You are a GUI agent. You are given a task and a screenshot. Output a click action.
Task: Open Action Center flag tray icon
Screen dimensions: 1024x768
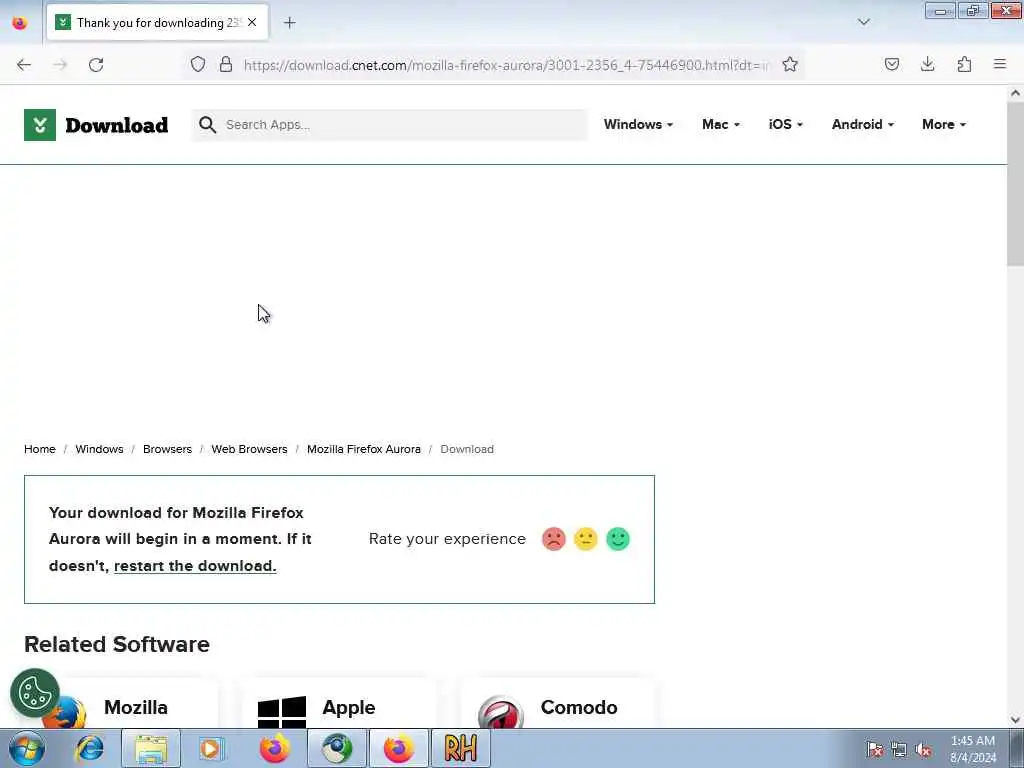[875, 750]
